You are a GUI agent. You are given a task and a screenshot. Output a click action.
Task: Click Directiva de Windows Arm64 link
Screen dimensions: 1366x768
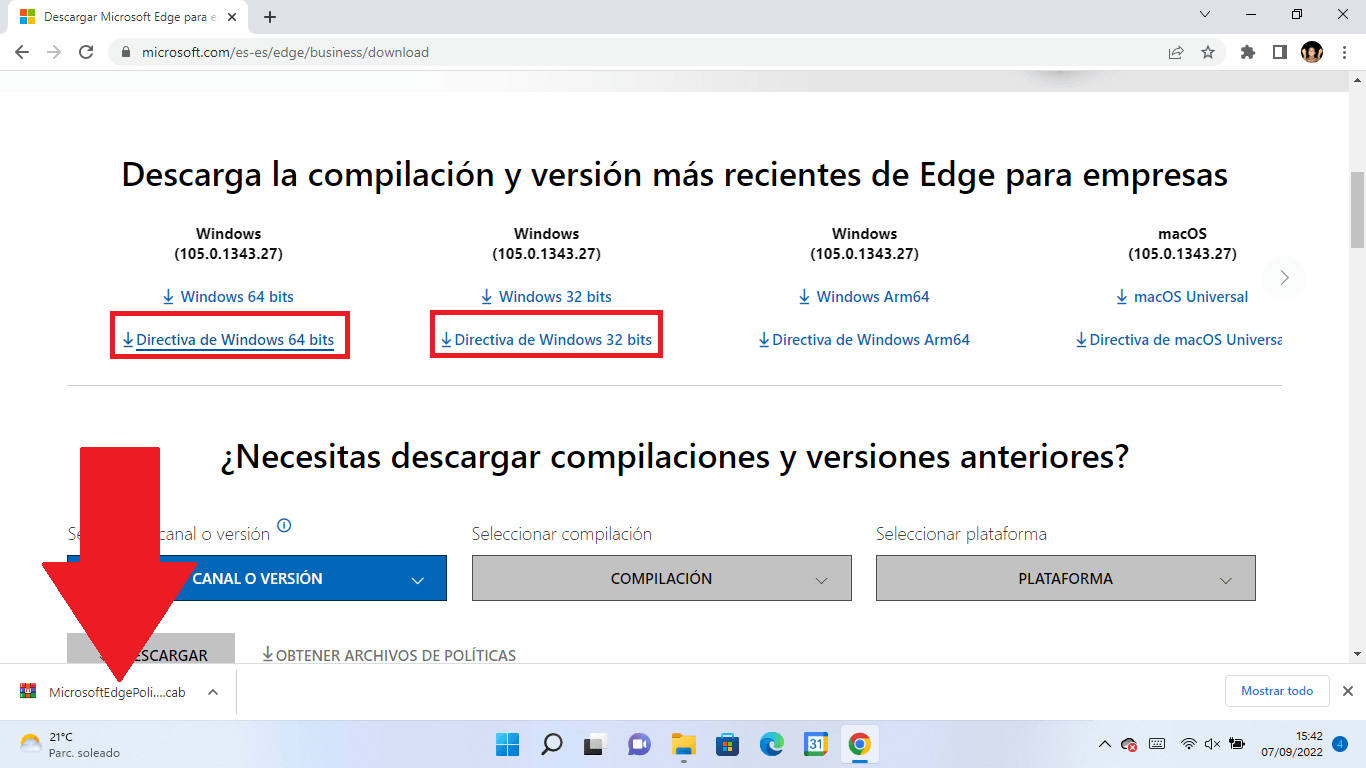pyautogui.click(x=864, y=340)
